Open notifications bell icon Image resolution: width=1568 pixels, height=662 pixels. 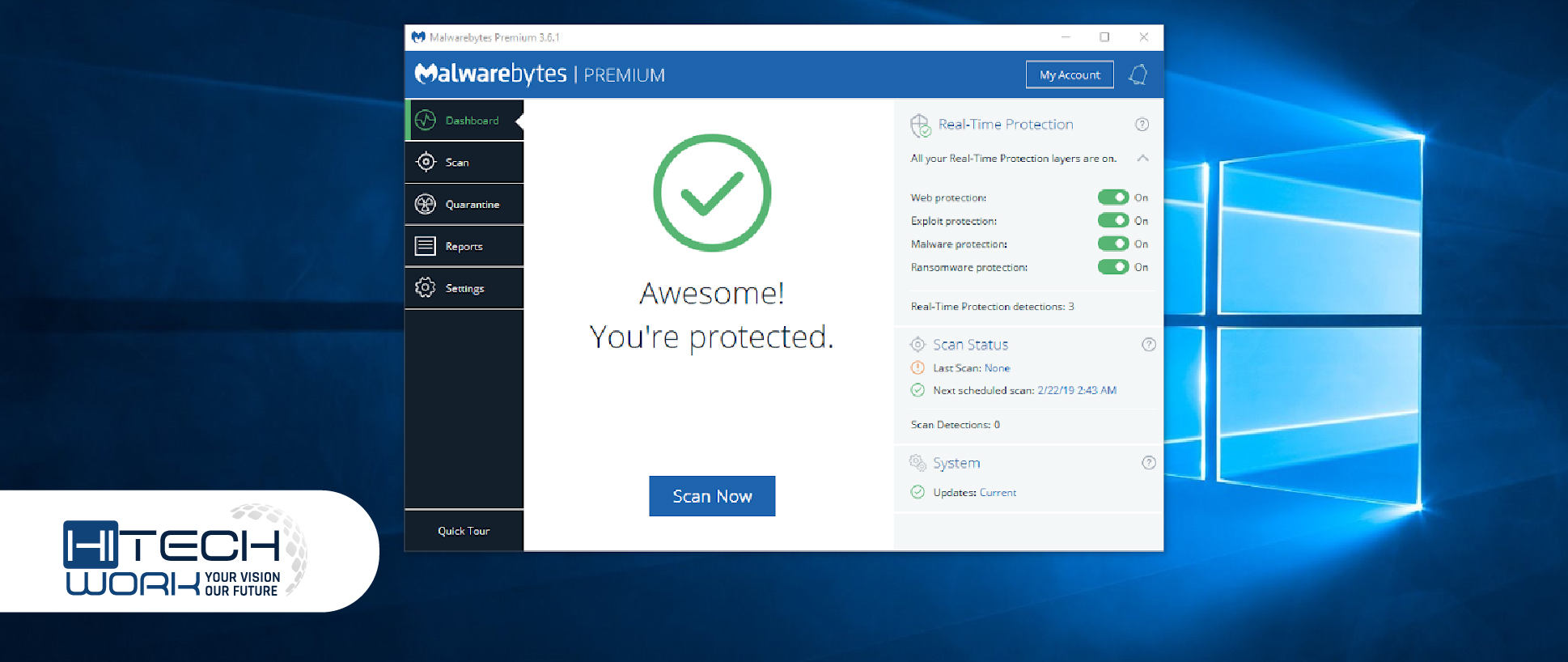1138,74
